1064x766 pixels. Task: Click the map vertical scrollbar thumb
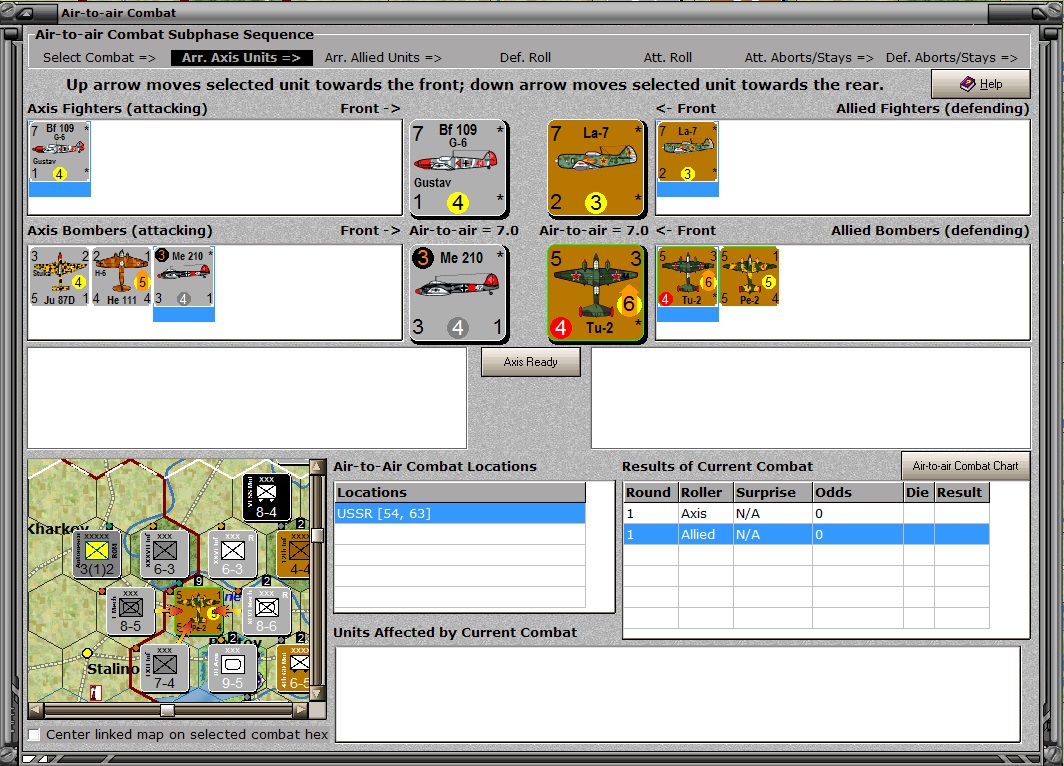tap(317, 535)
